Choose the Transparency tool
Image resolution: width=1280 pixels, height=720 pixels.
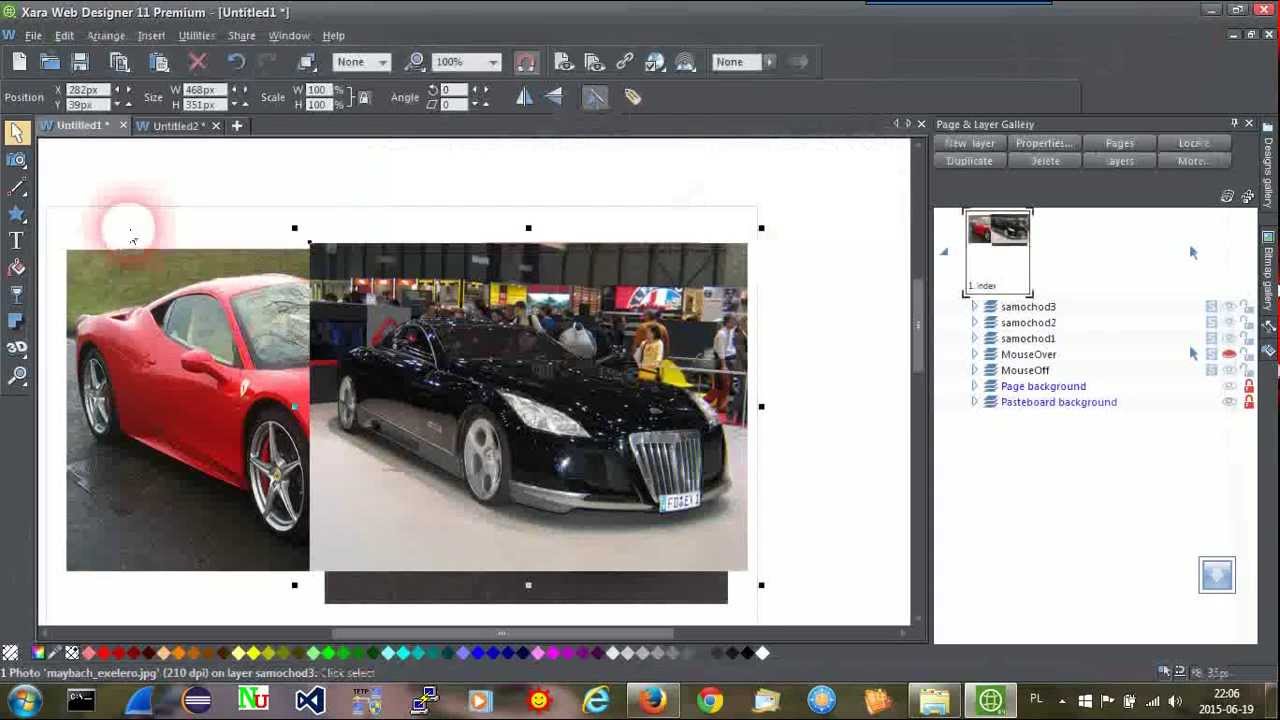[16, 295]
